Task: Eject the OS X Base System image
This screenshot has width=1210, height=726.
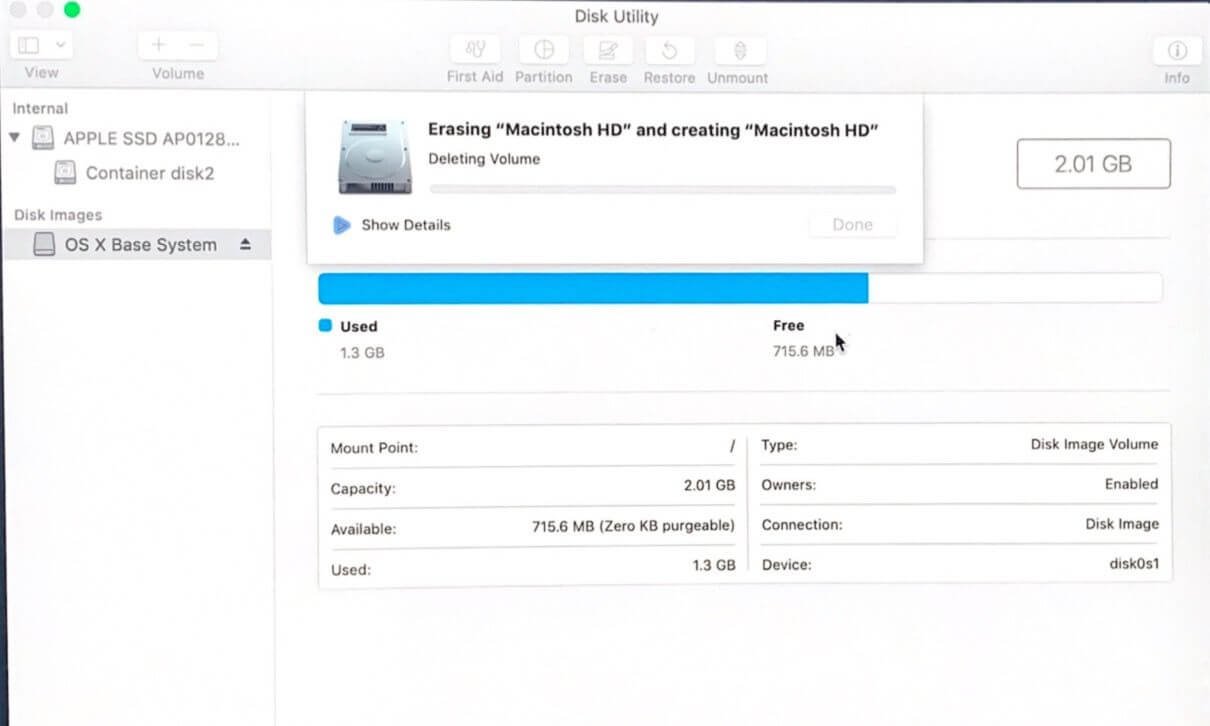Action: pyautogui.click(x=246, y=245)
